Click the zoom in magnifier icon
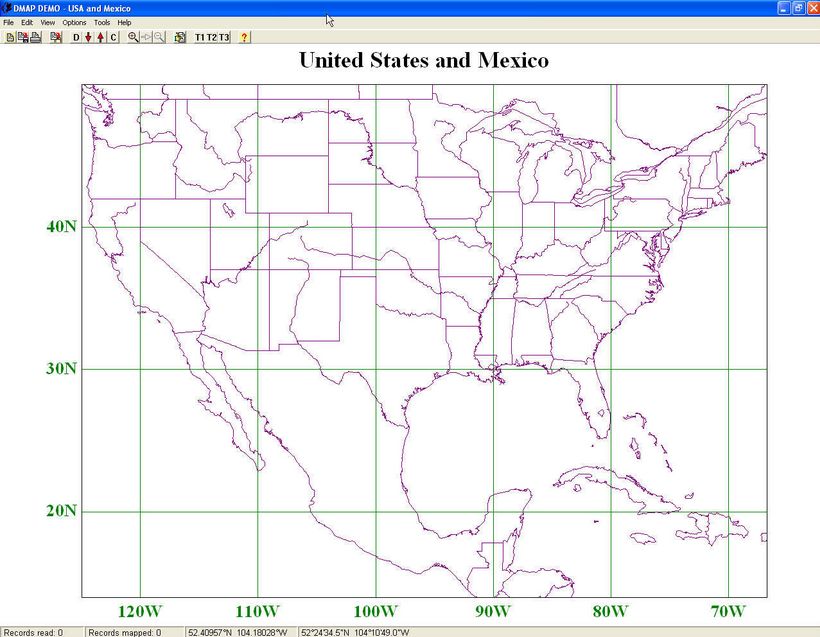This screenshot has width=820, height=637. click(133, 37)
